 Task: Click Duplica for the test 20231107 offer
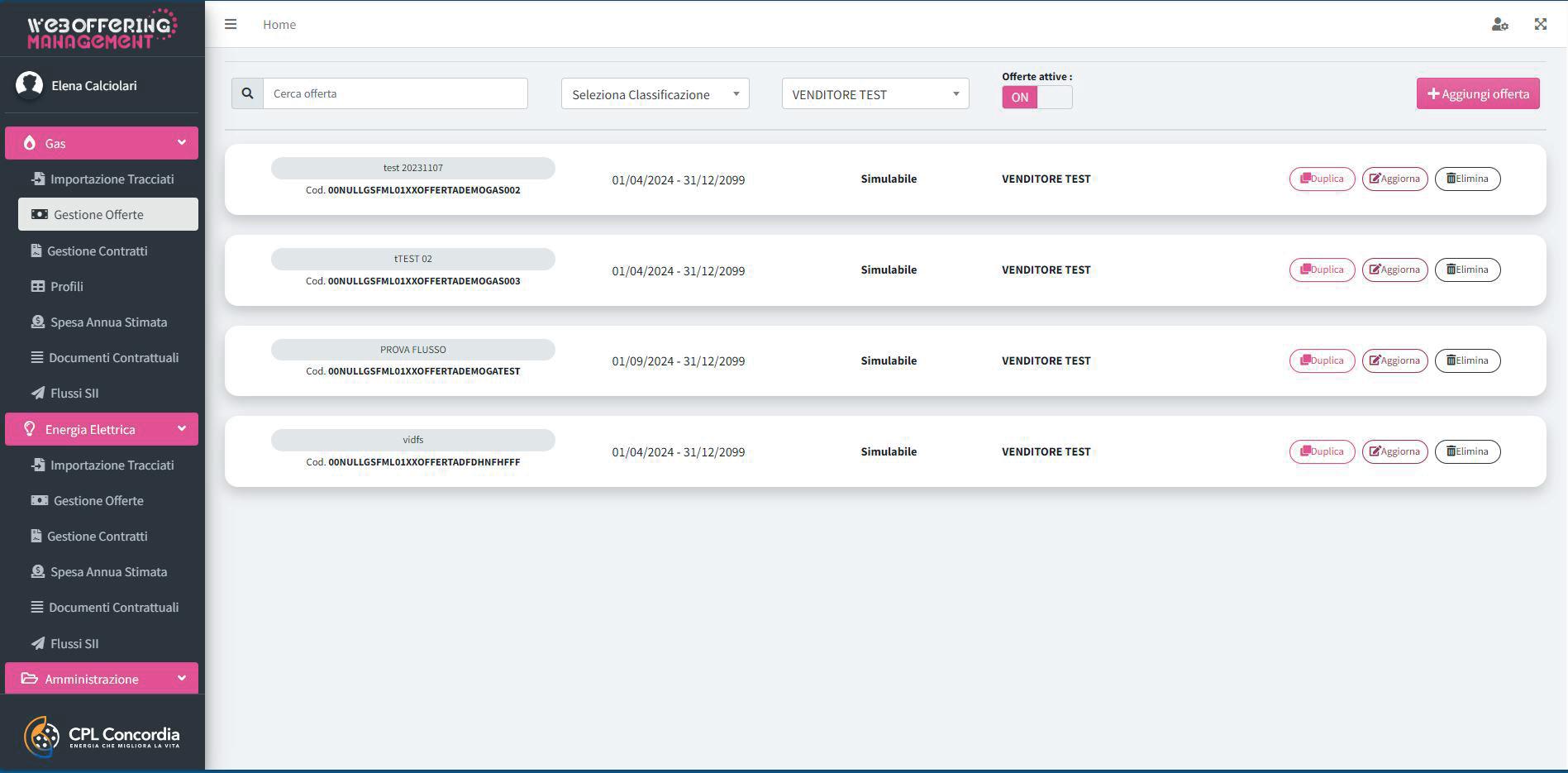[1322, 179]
